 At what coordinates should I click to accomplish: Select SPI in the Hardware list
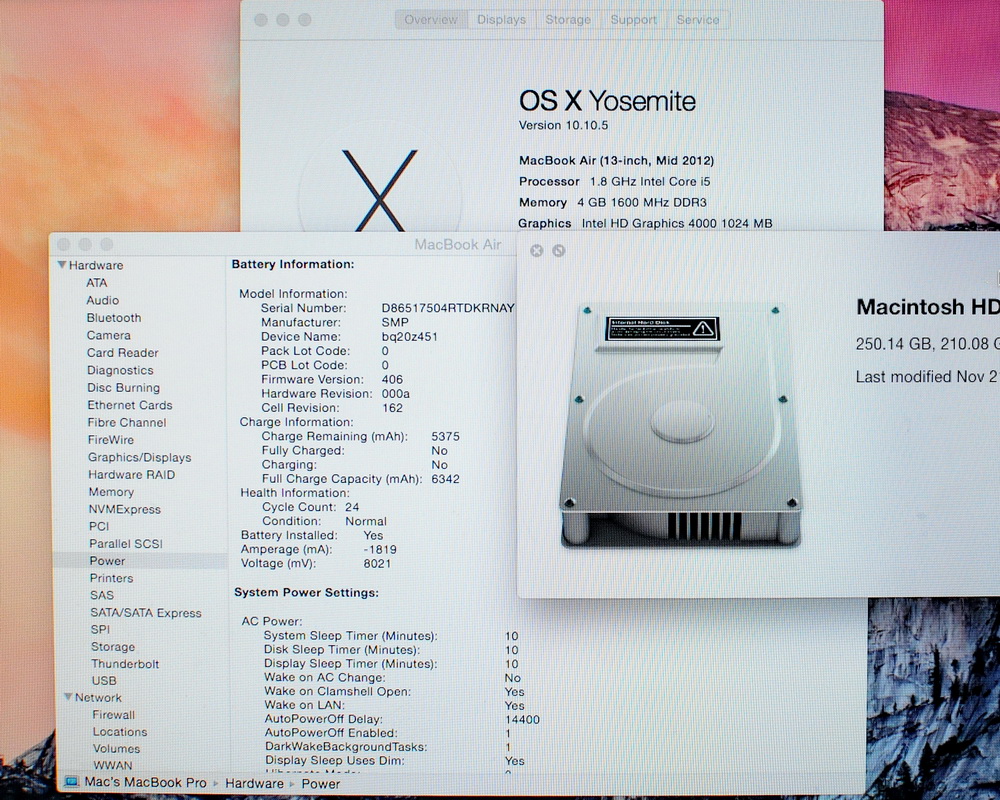(100, 629)
